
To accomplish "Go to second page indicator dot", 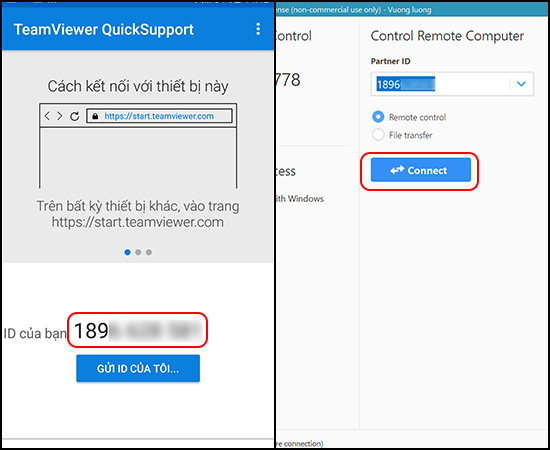I will coord(138,252).
